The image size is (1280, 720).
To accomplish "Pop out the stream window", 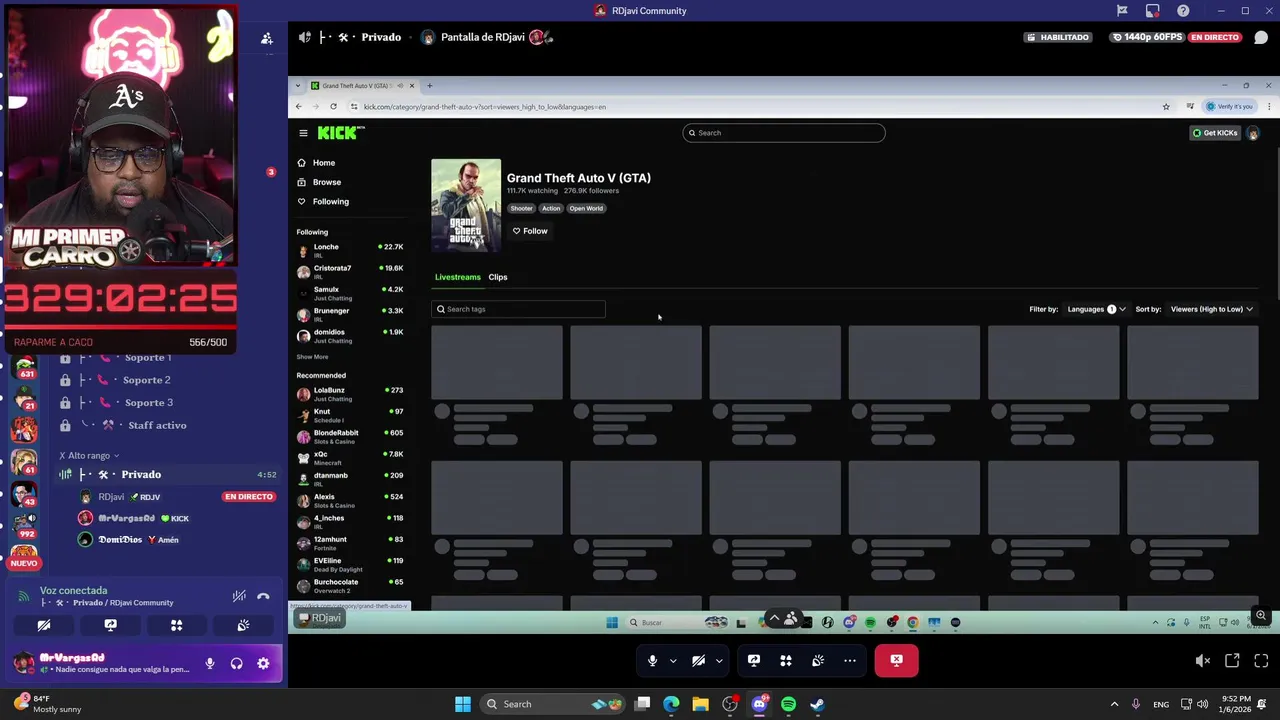I will click(1232, 660).
